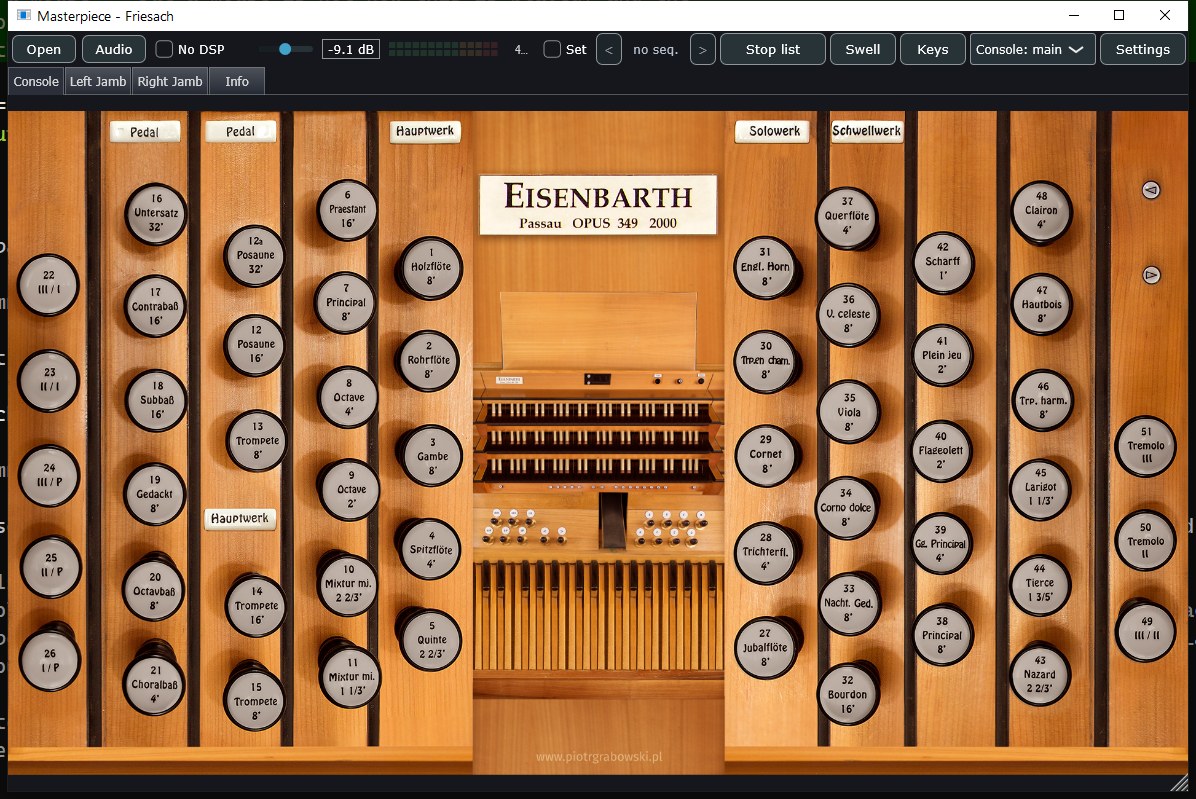Engage the Bourdon 16' stop

(847, 695)
